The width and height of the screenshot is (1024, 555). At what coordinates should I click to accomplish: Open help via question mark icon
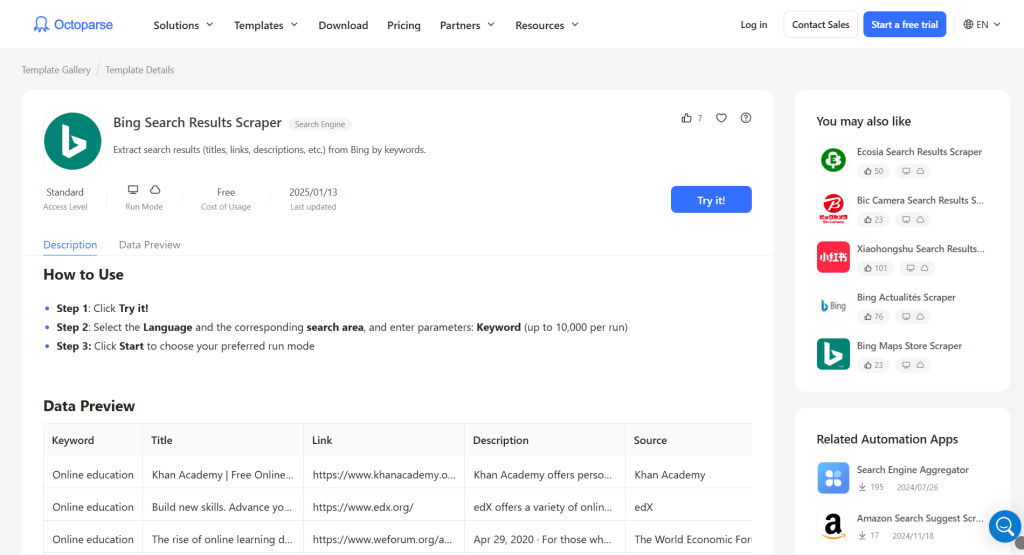tap(746, 118)
